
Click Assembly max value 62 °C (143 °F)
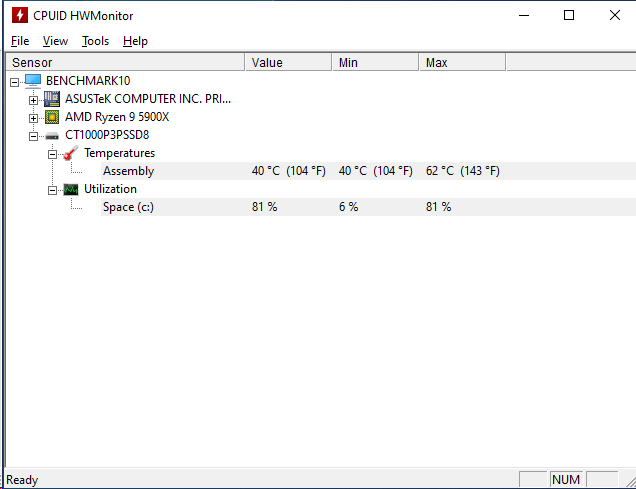point(462,171)
